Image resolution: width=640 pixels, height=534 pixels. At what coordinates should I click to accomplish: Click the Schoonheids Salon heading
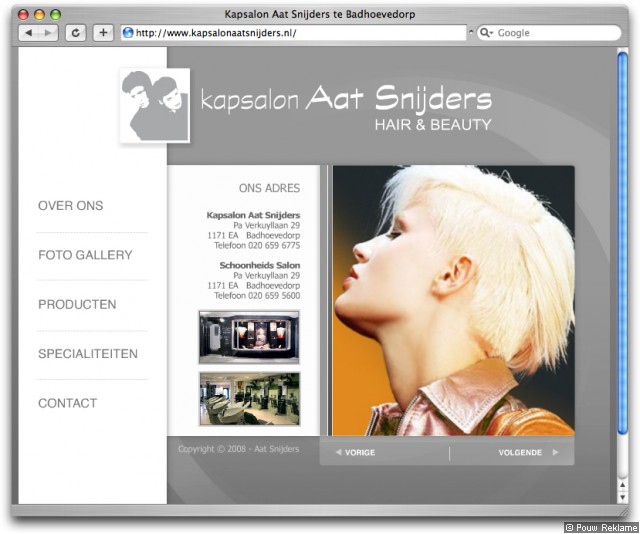click(260, 265)
